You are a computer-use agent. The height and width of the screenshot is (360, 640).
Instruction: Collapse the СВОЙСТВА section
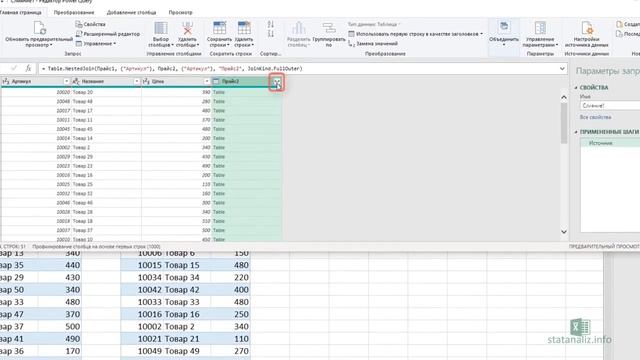tap(576, 87)
